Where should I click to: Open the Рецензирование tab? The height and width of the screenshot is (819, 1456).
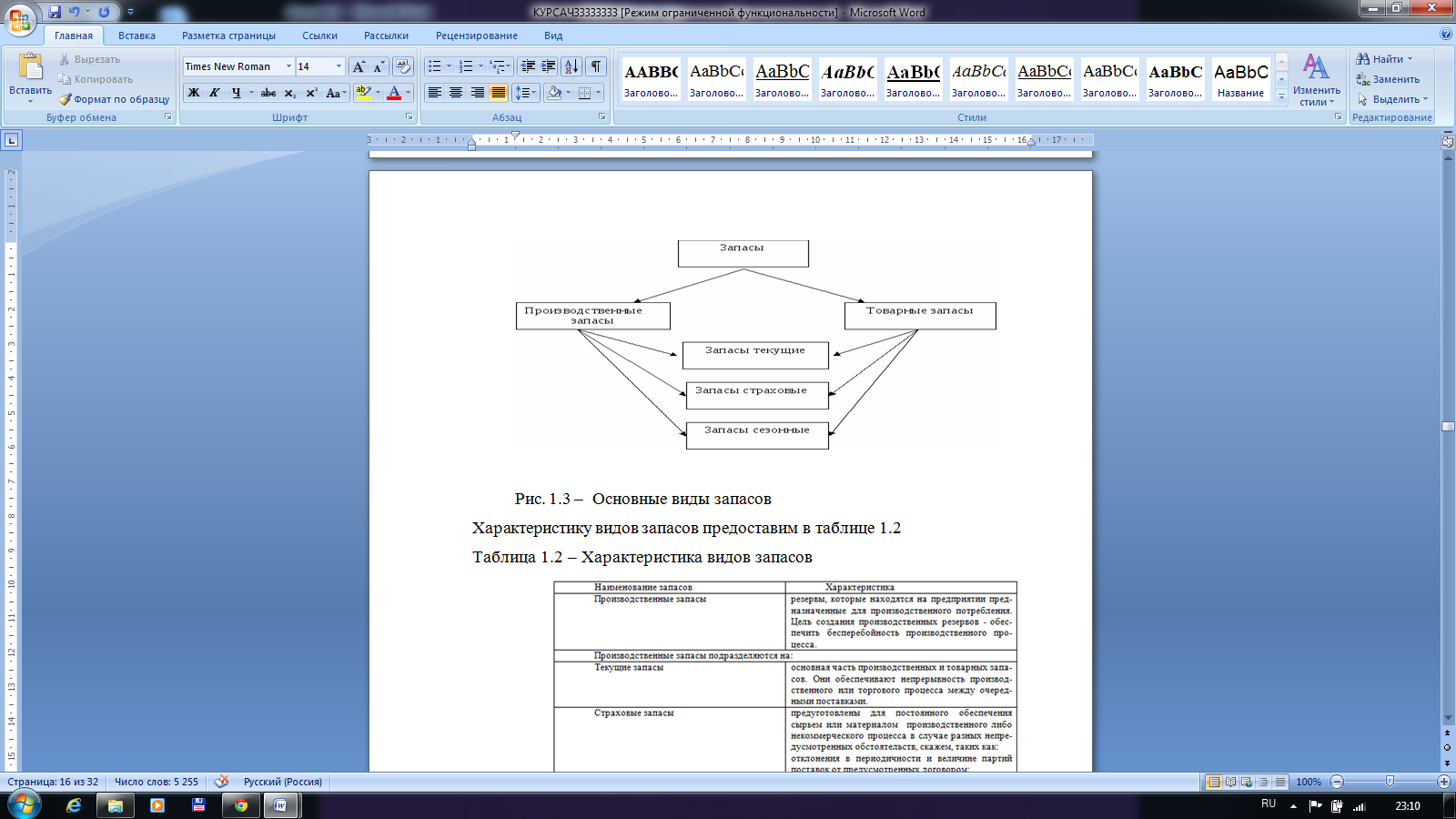pyautogui.click(x=476, y=35)
